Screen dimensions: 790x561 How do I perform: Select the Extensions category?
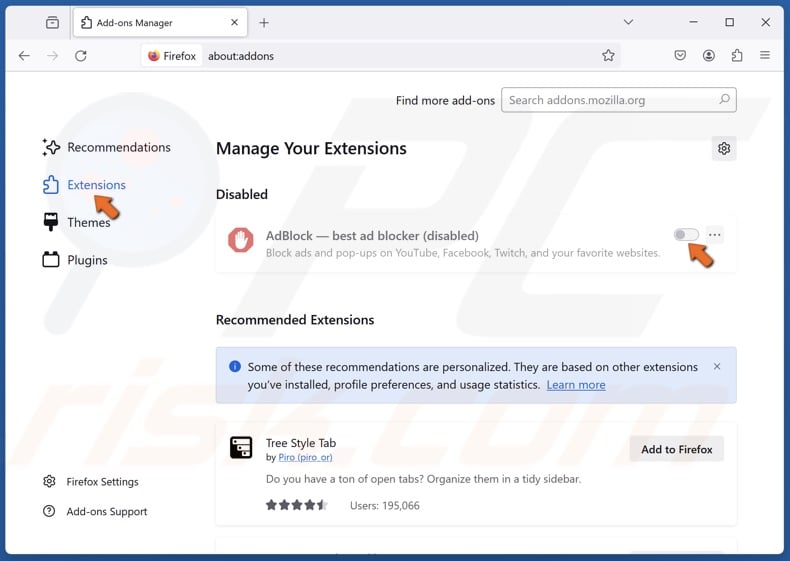point(85,185)
